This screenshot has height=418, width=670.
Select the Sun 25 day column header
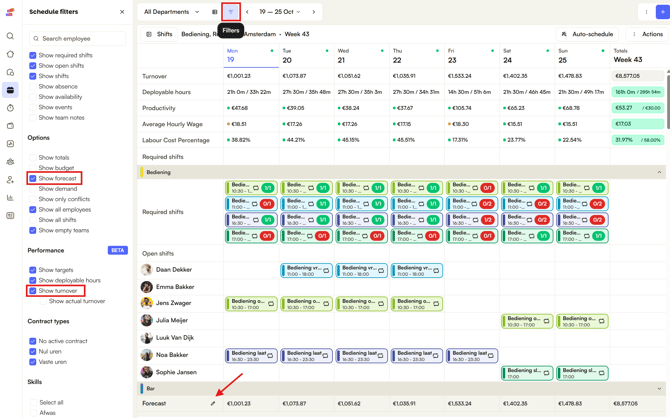click(x=582, y=56)
